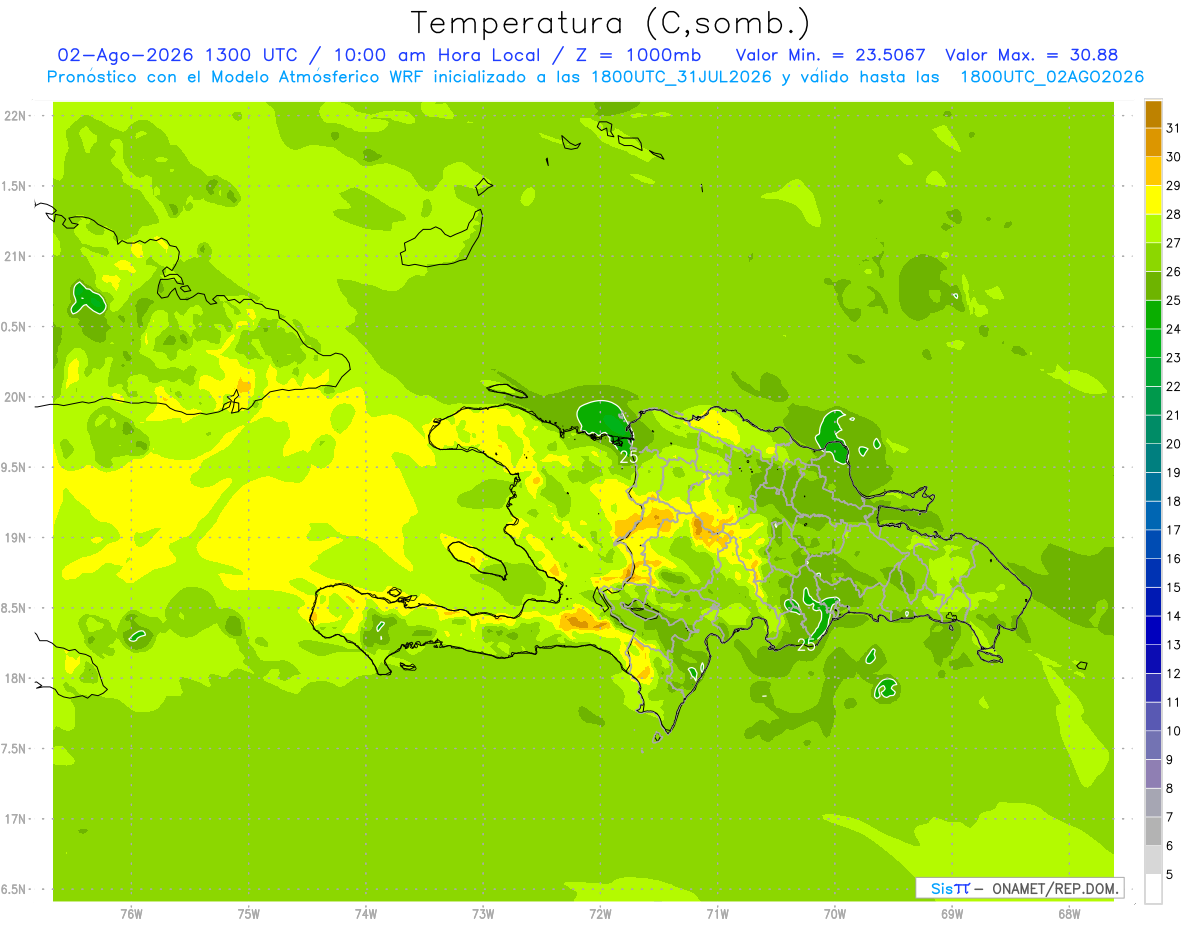The height and width of the screenshot is (927, 1200).
Task: Click the 75W longitude axis label
Action: tap(249, 914)
